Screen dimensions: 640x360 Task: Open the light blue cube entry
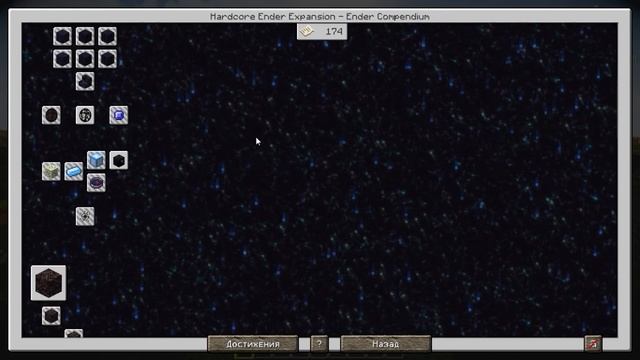[x=96, y=160]
